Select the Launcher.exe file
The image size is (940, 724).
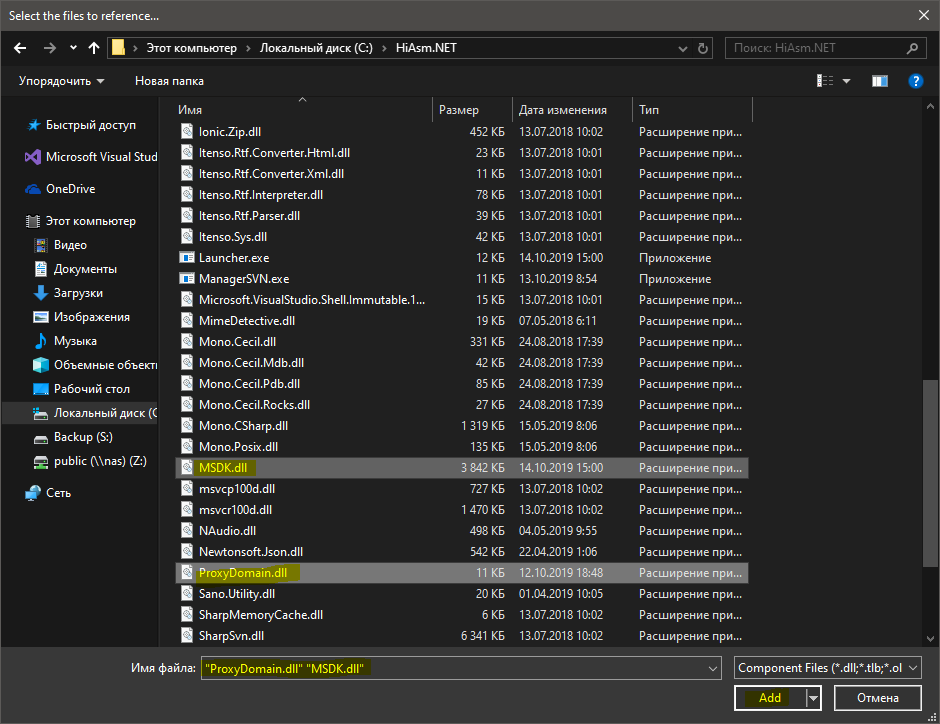[x=233, y=257]
